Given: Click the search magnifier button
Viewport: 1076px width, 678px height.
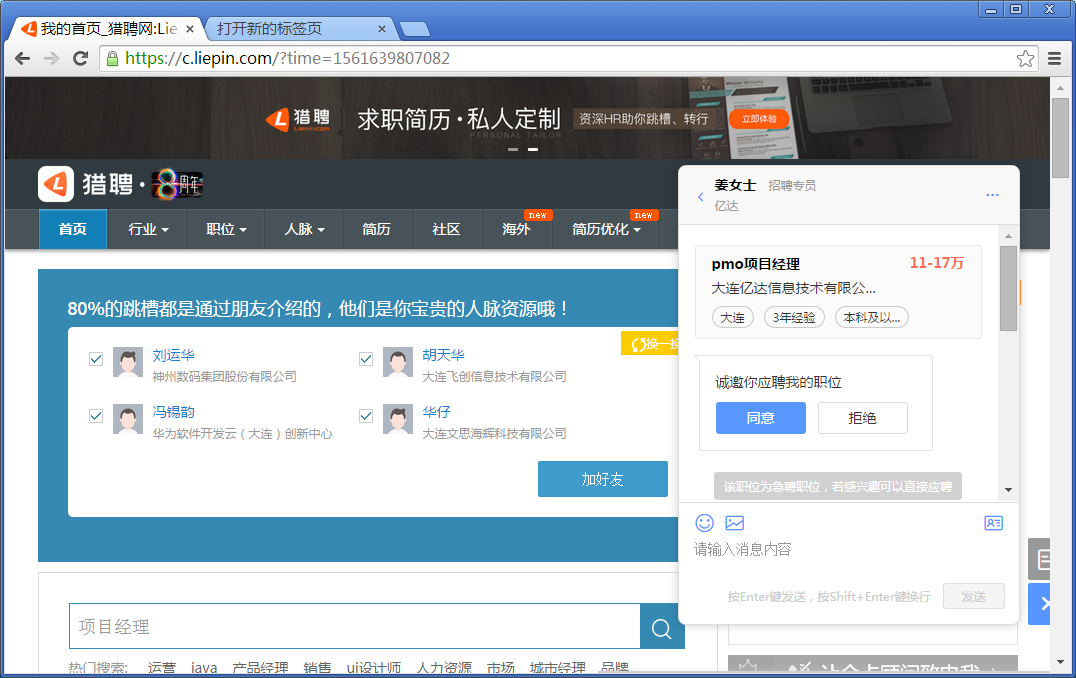Looking at the screenshot, I should point(662,627).
